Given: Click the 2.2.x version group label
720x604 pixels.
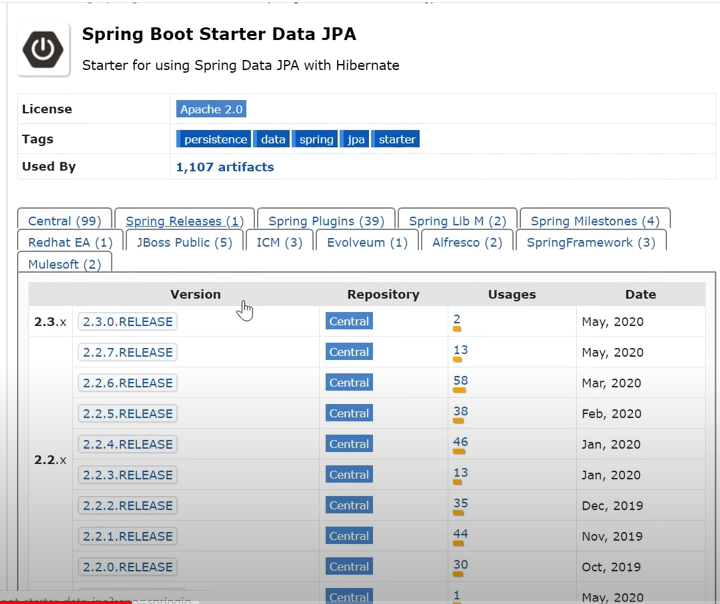Looking at the screenshot, I should [x=50, y=460].
